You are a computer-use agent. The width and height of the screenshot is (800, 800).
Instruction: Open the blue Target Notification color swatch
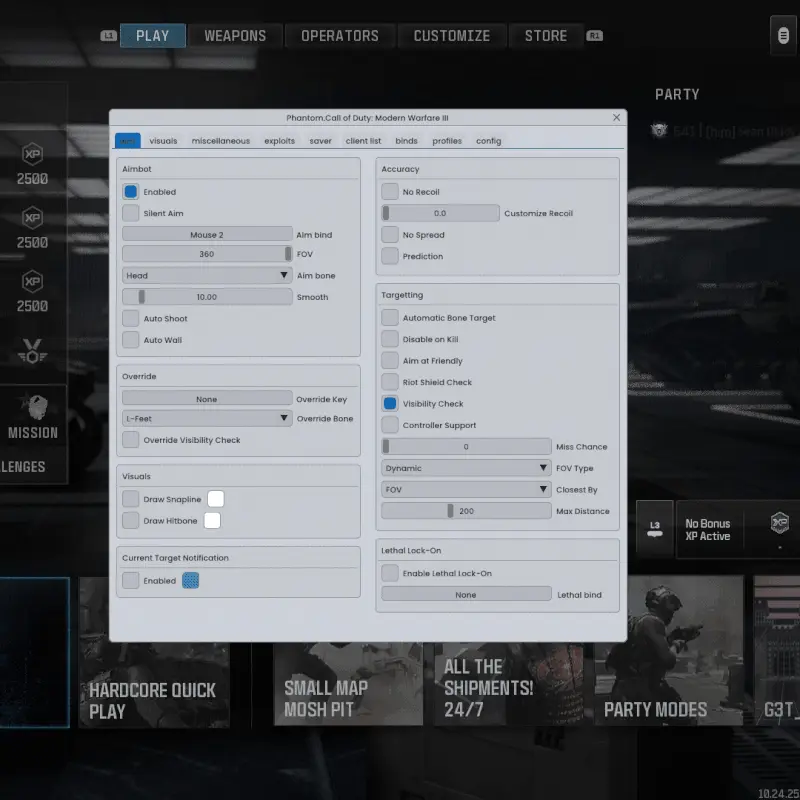point(190,581)
